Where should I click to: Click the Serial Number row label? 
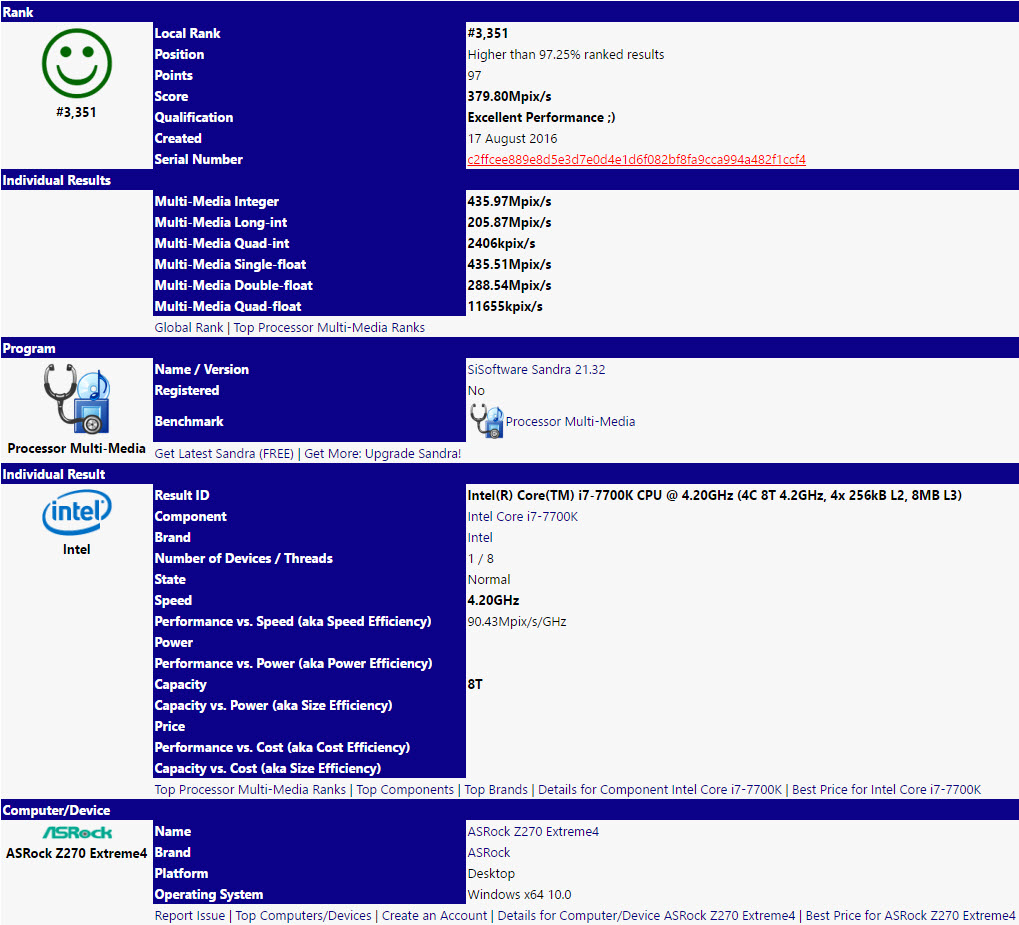(198, 159)
